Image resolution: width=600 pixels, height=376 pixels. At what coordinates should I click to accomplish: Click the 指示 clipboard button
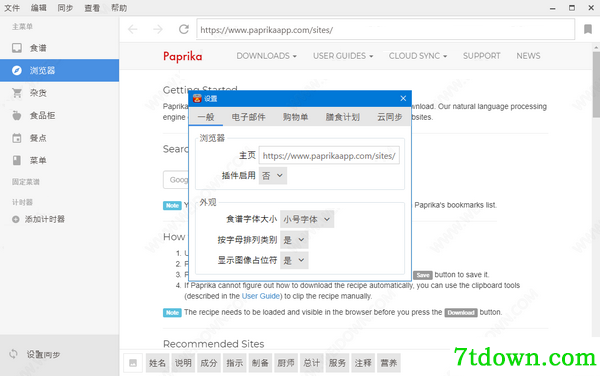(234, 363)
